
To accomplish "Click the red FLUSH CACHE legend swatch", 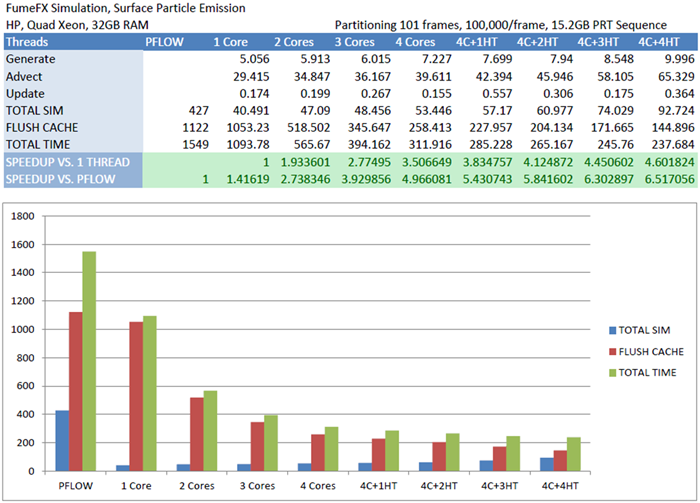I will (612, 352).
